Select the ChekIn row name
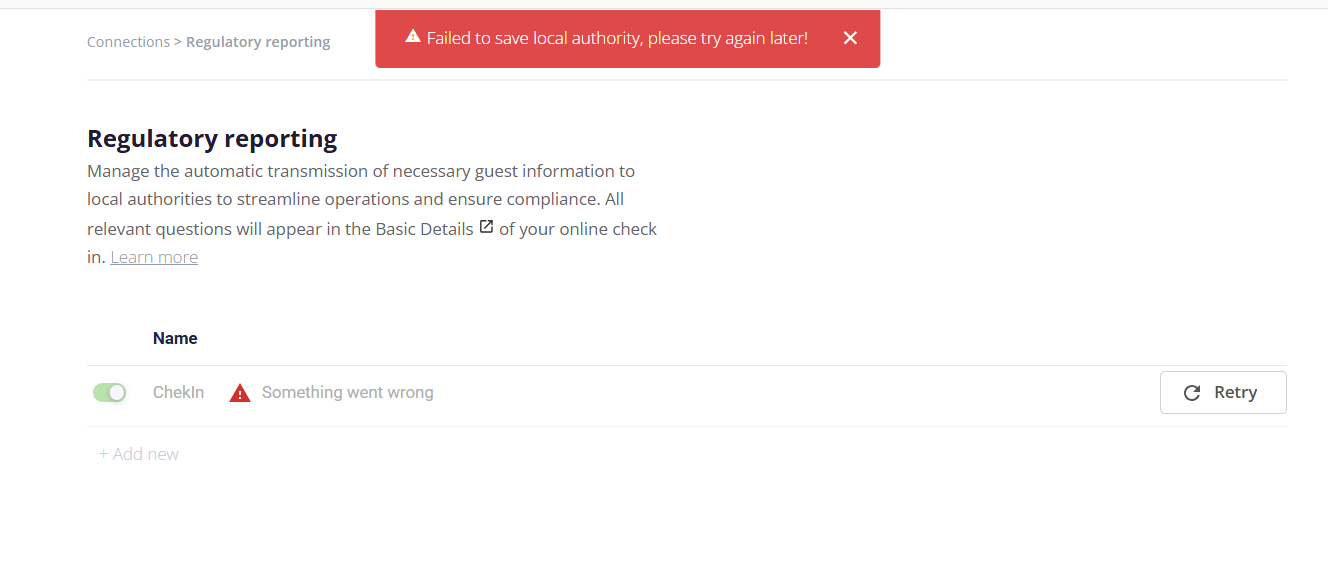The image size is (1328, 568). click(178, 393)
